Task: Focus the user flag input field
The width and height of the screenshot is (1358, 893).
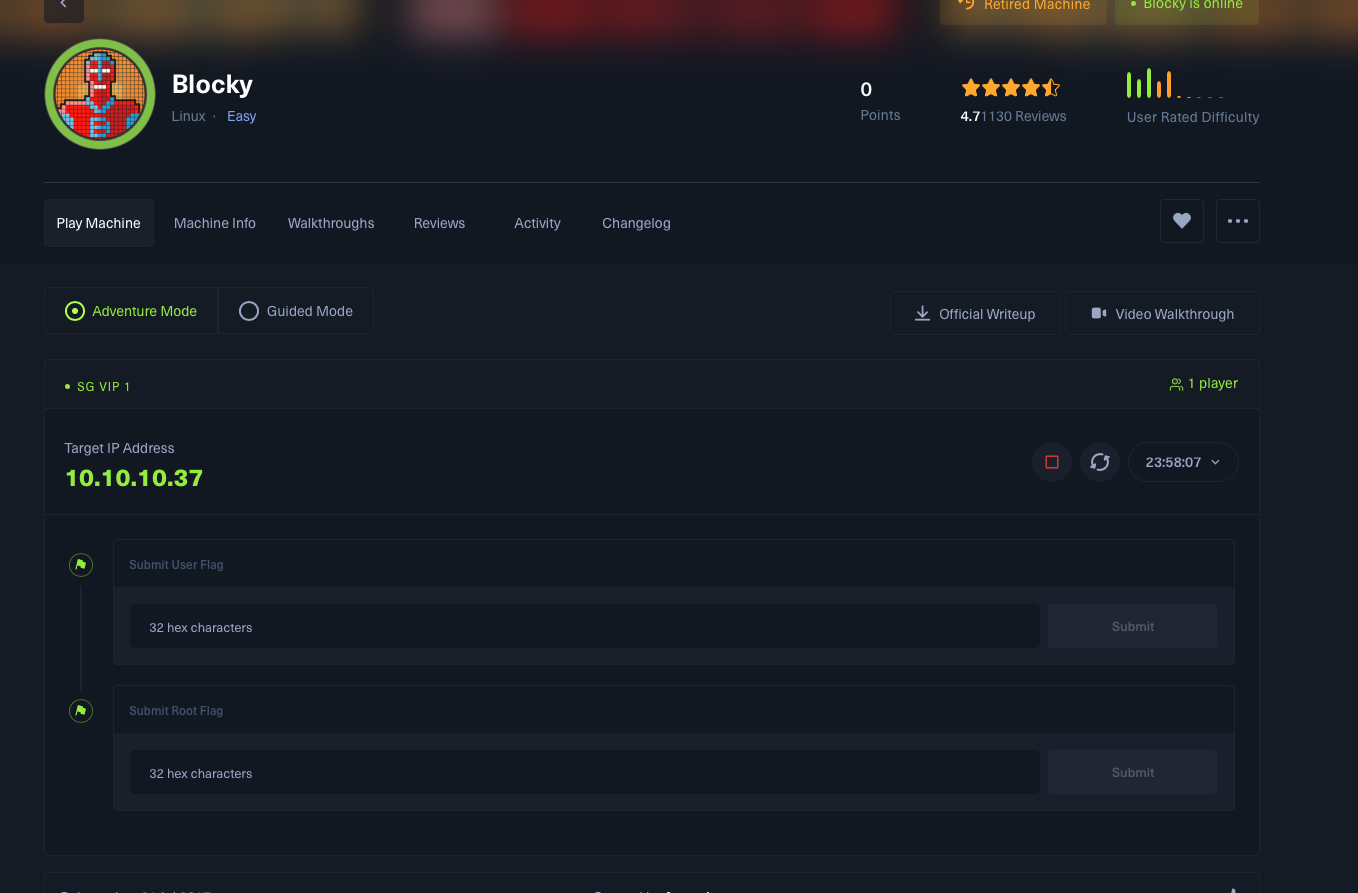Action: click(x=585, y=627)
